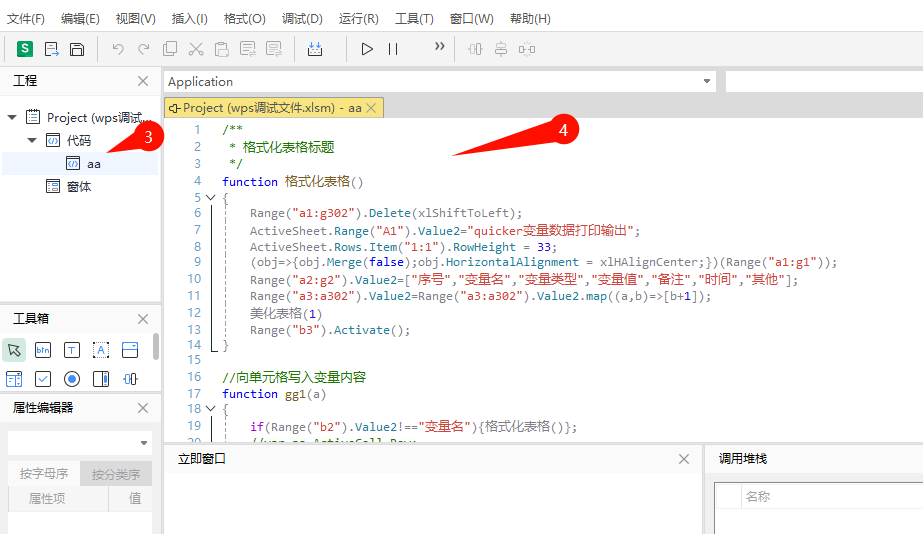Select the spin button control in toolbox
This screenshot has height=534, width=923.
coord(130,379)
